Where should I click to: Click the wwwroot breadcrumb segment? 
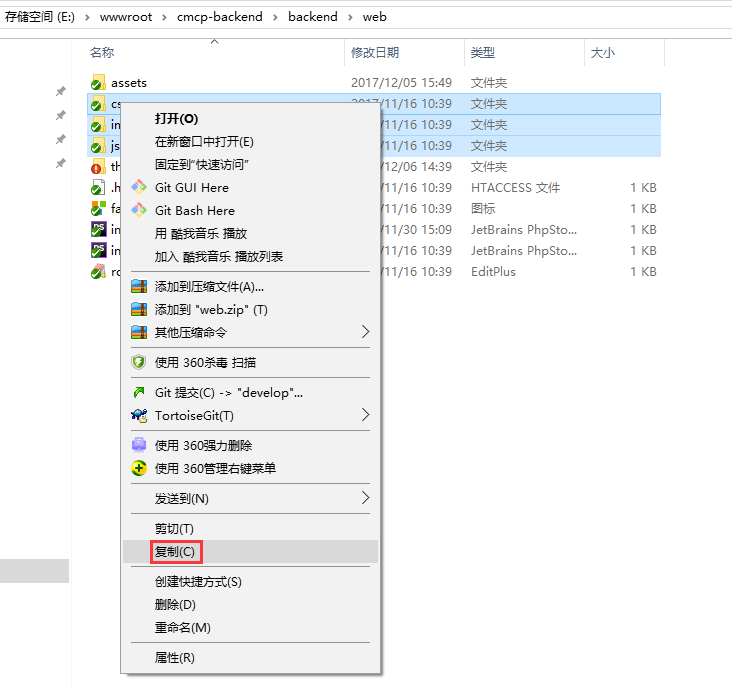[x=126, y=17]
